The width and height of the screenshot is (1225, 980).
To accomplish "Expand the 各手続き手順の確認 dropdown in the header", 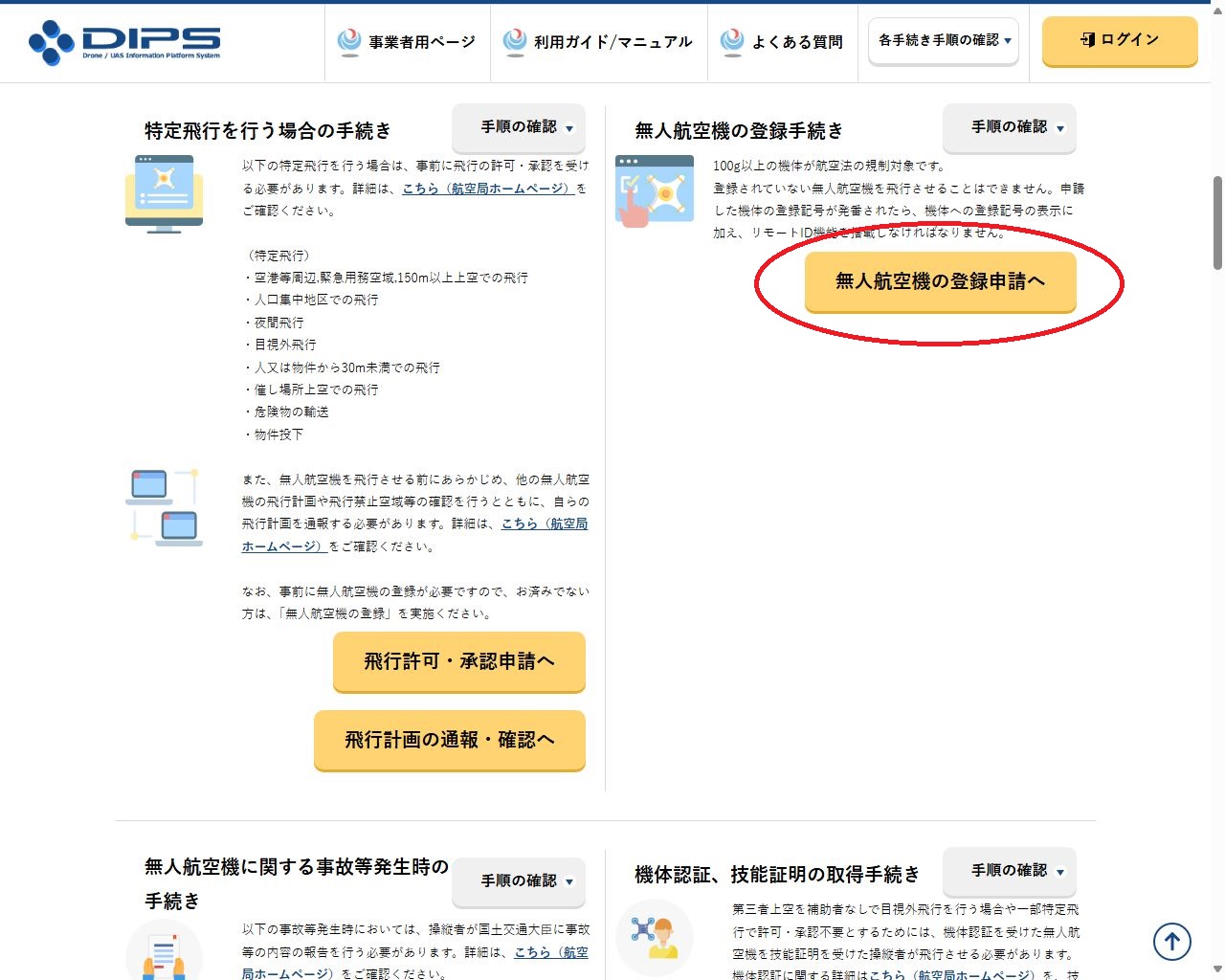I will pyautogui.click(x=944, y=40).
